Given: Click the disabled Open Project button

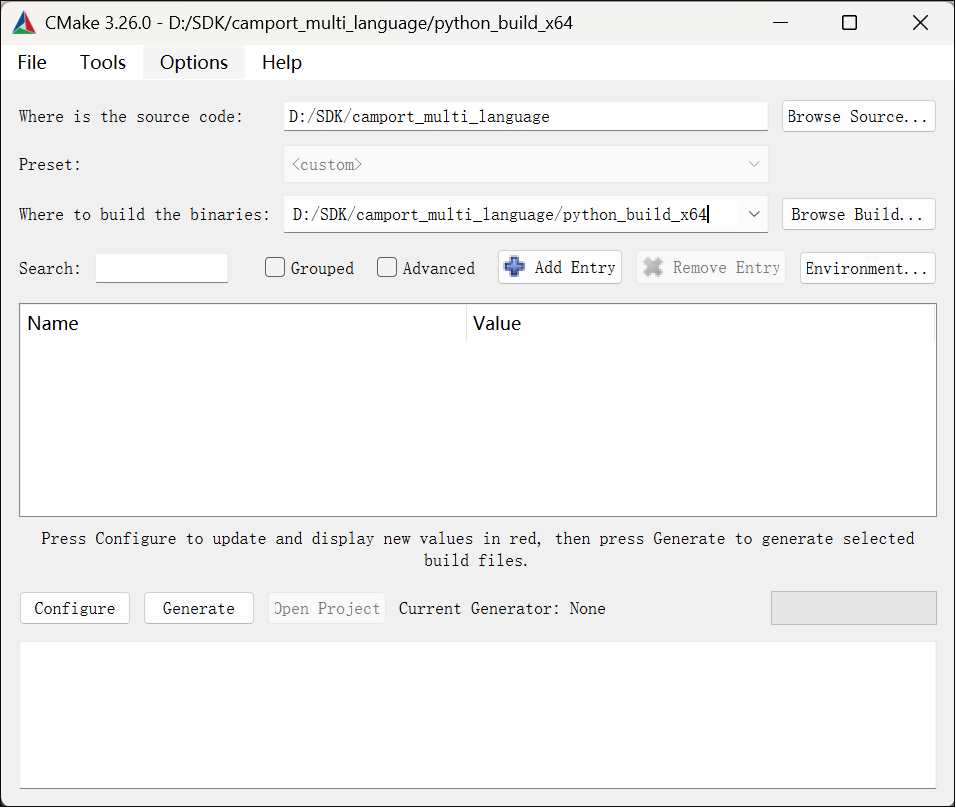Looking at the screenshot, I should click(x=327, y=608).
